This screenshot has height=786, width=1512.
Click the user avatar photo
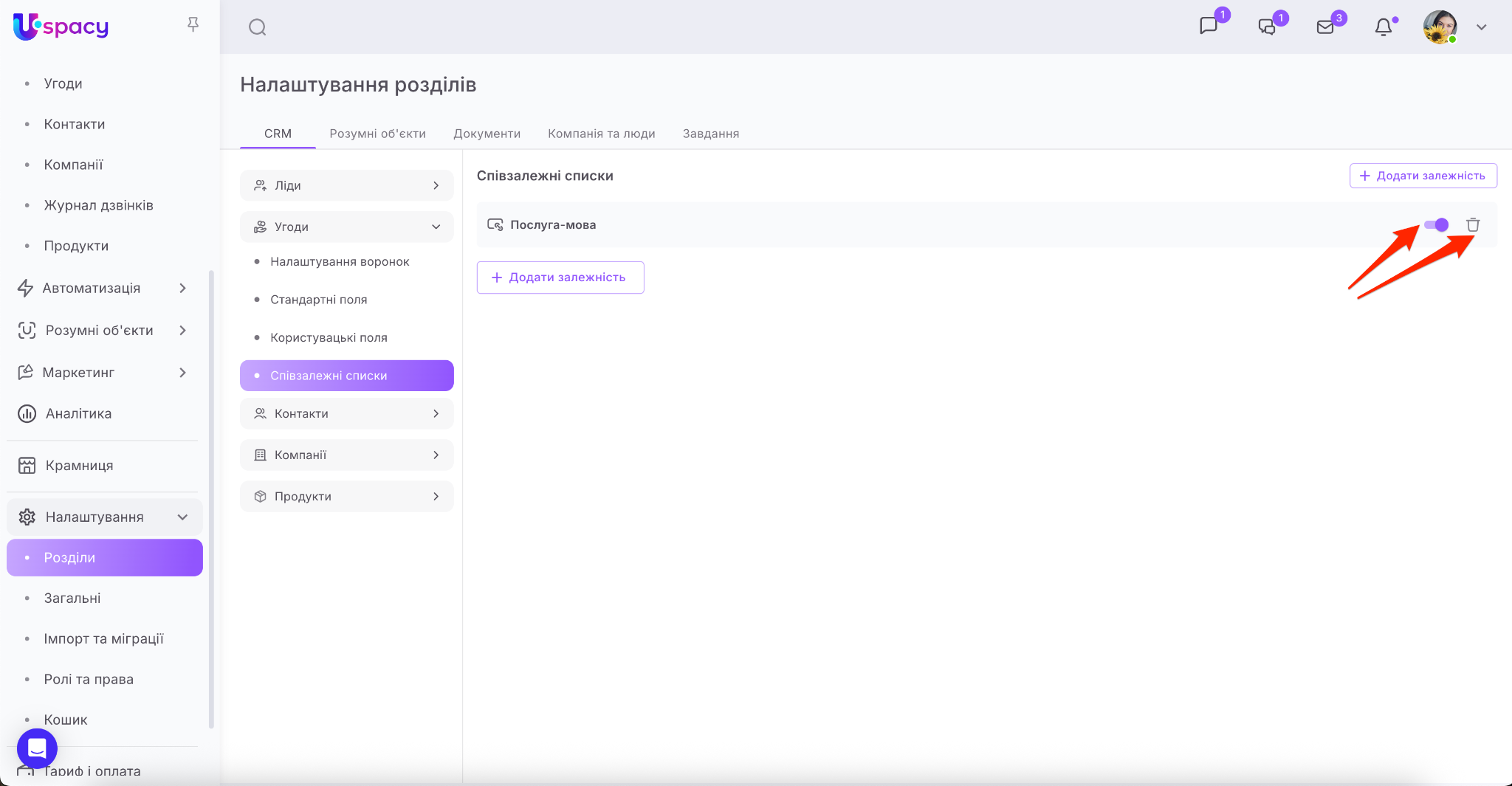click(x=1440, y=27)
